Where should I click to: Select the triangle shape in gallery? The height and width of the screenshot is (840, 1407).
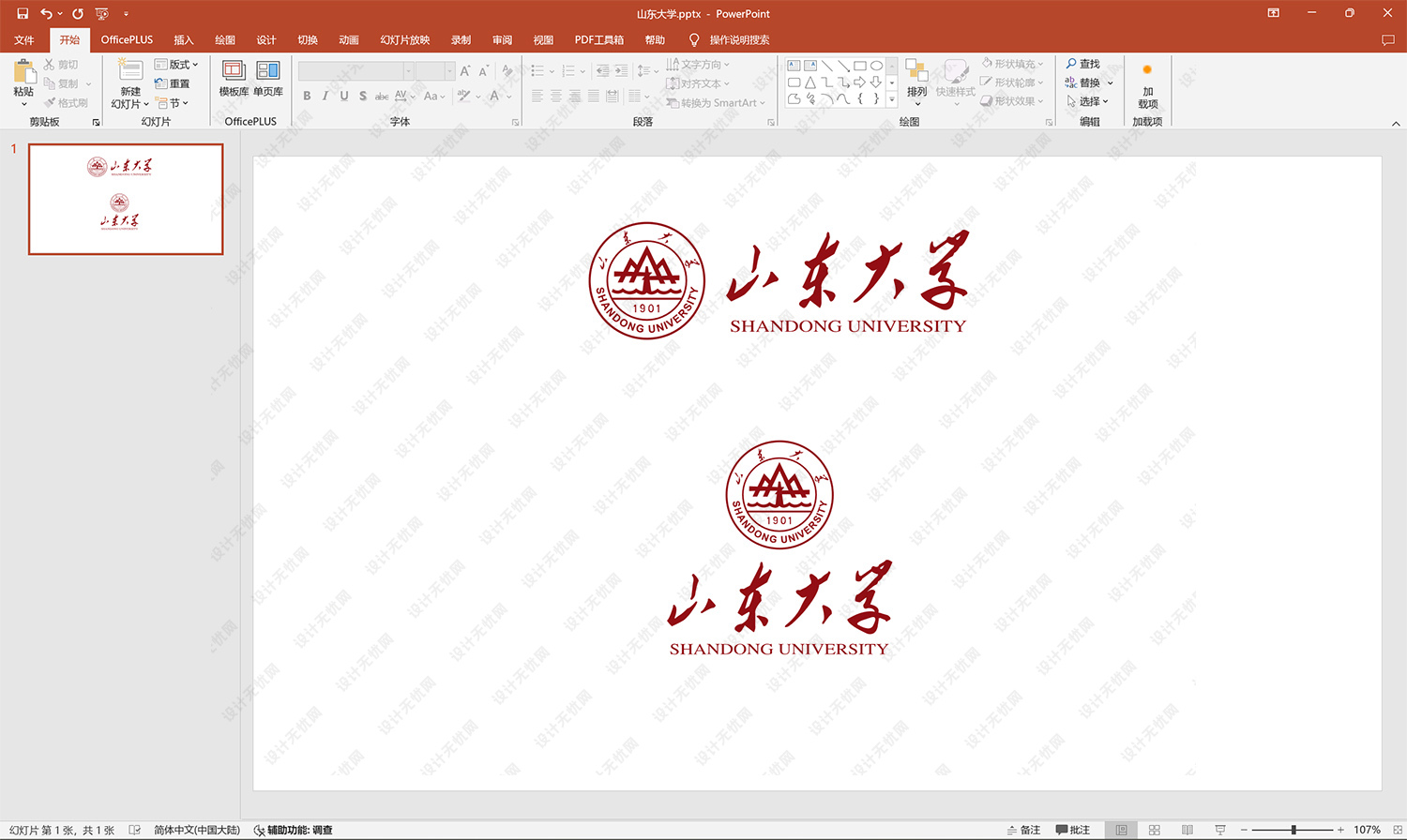click(x=809, y=82)
